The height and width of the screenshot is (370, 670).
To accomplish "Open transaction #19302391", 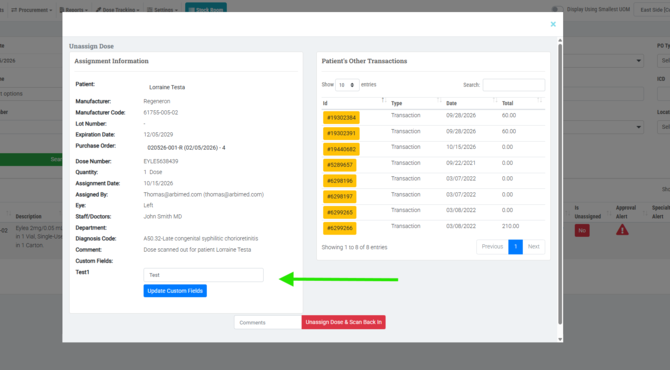I will (x=341, y=133).
